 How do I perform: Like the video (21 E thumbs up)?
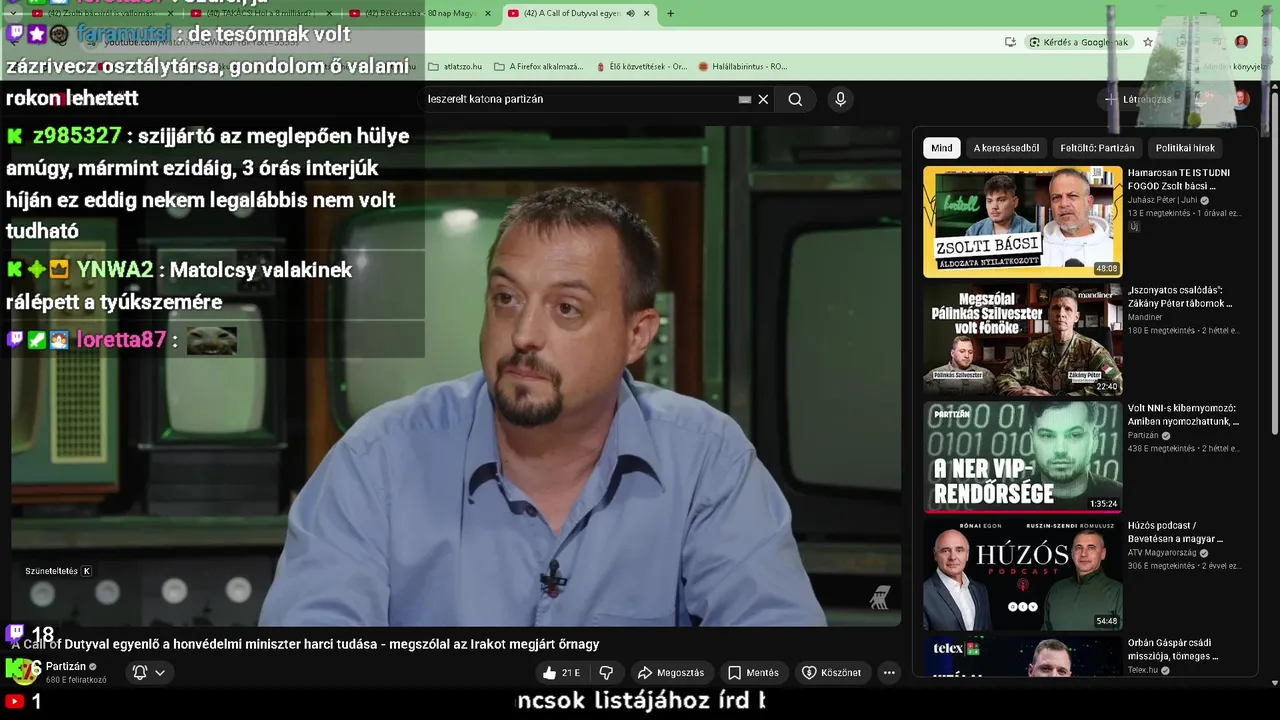(x=560, y=673)
